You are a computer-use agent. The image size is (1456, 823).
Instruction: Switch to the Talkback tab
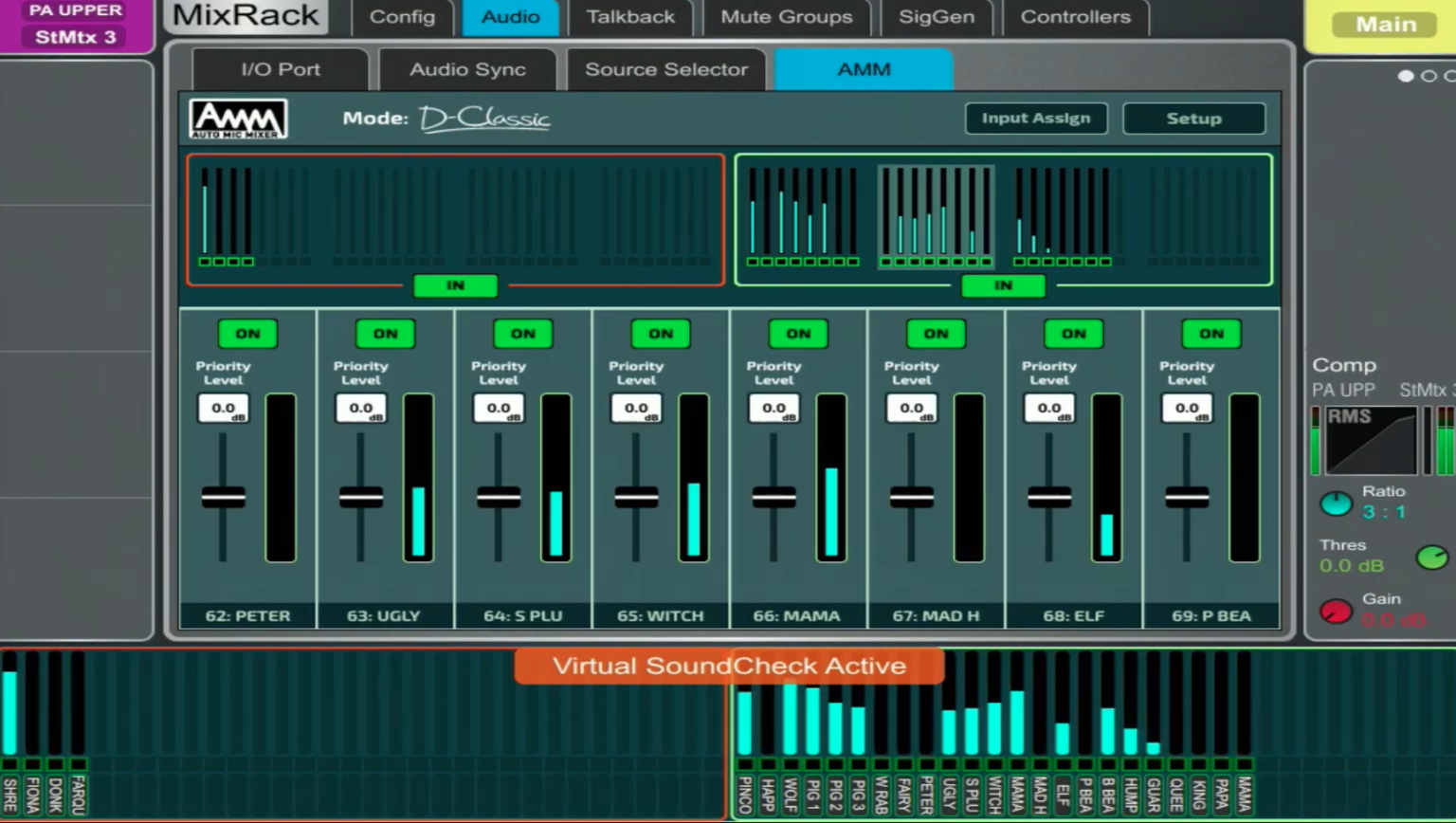point(630,16)
